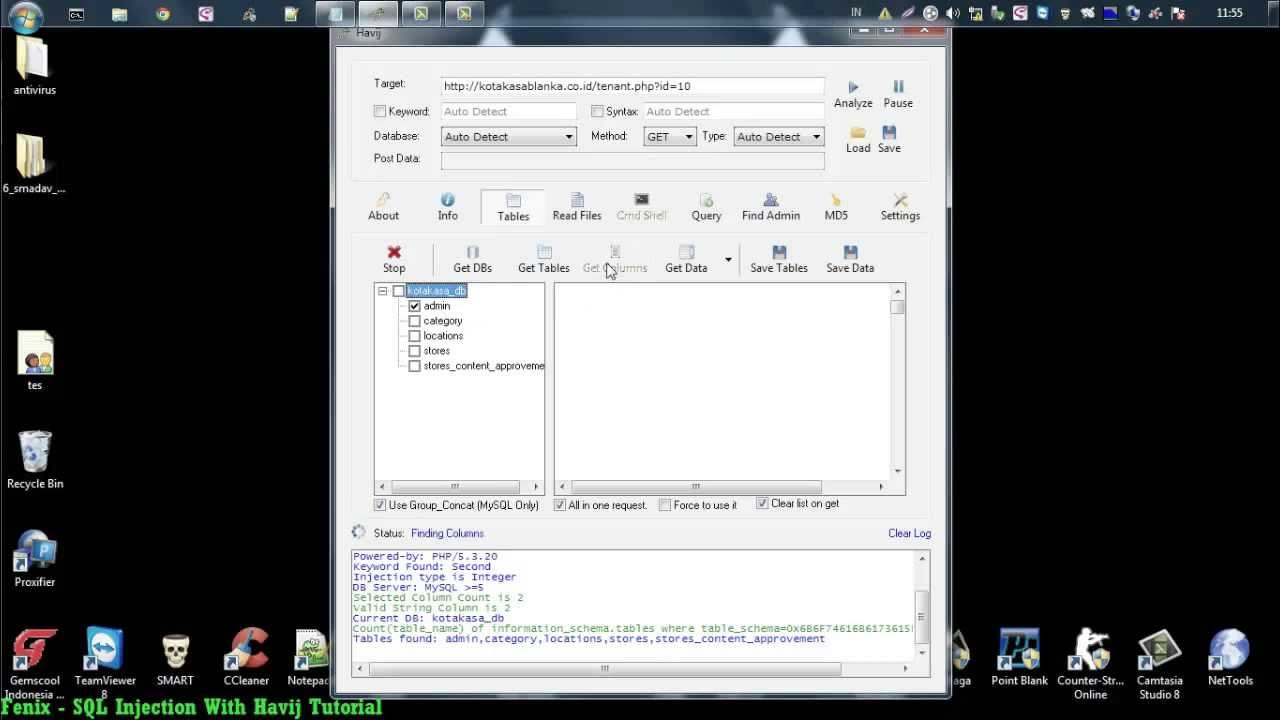Click the Keyword Auto Detect field
The width and height of the screenshot is (1280, 720).
[x=508, y=112]
